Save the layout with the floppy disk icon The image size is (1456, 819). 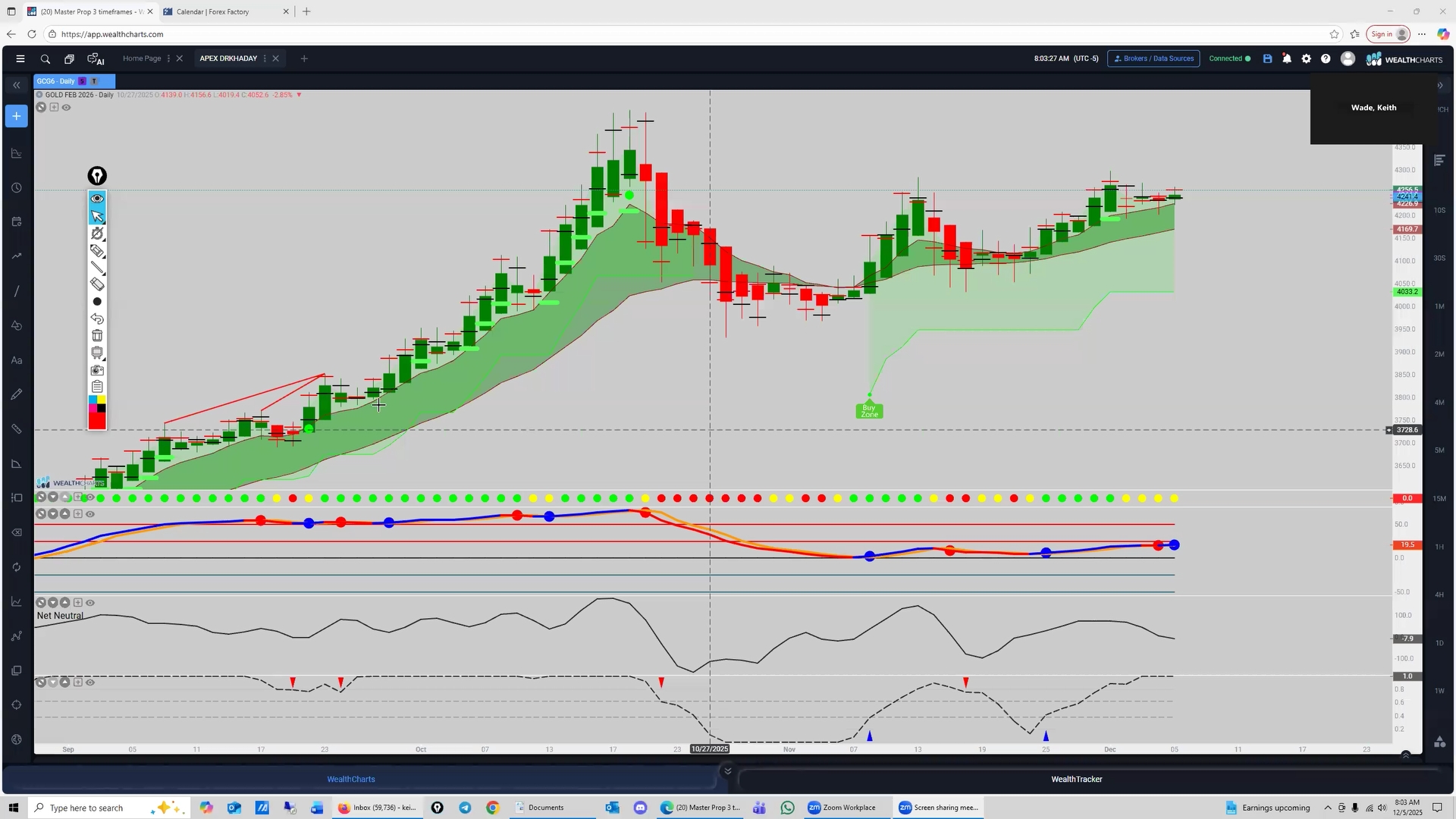1267,58
